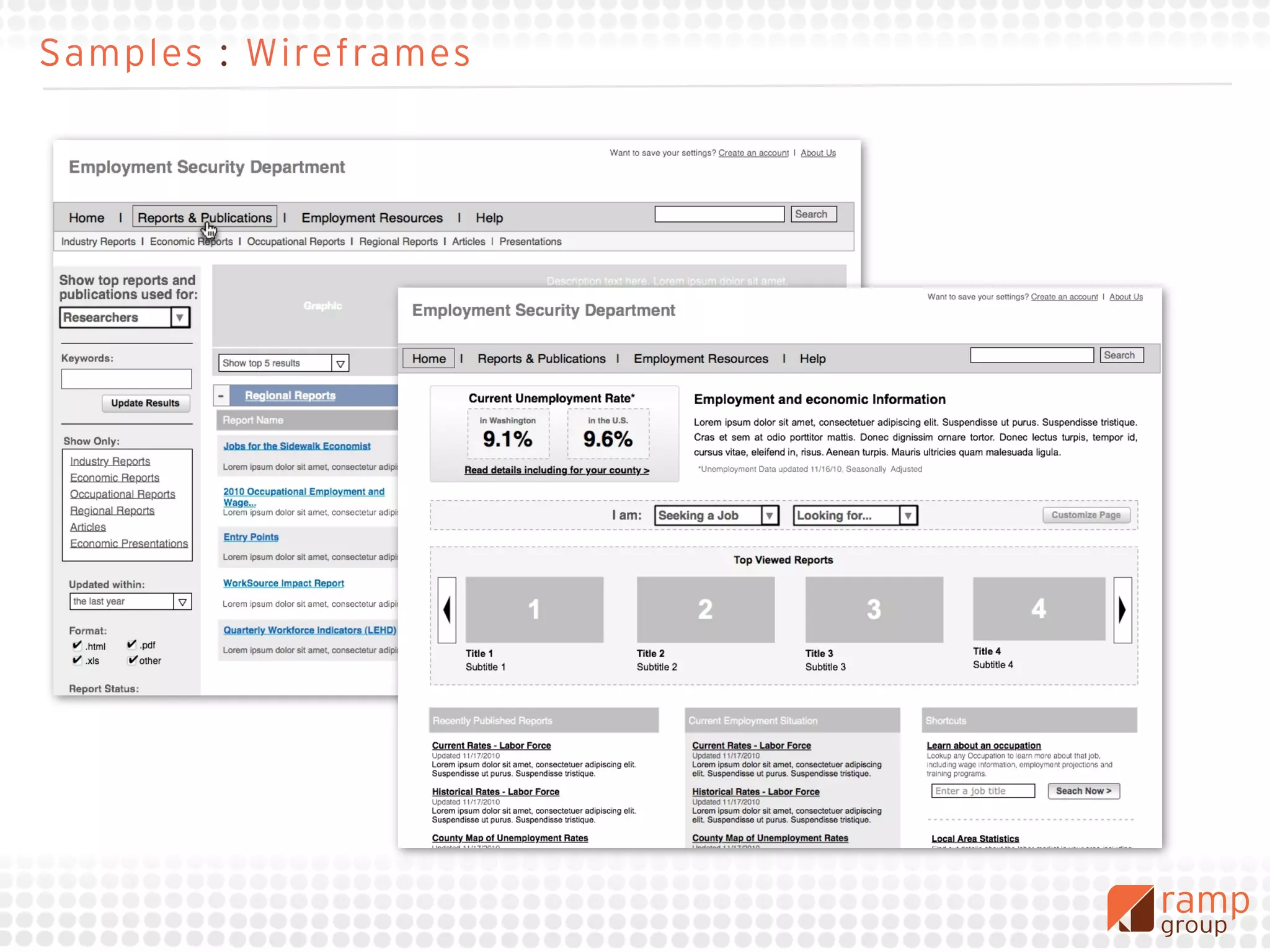Open the 'the last year' dropdown
1270x952 pixels.
pyautogui.click(x=130, y=601)
